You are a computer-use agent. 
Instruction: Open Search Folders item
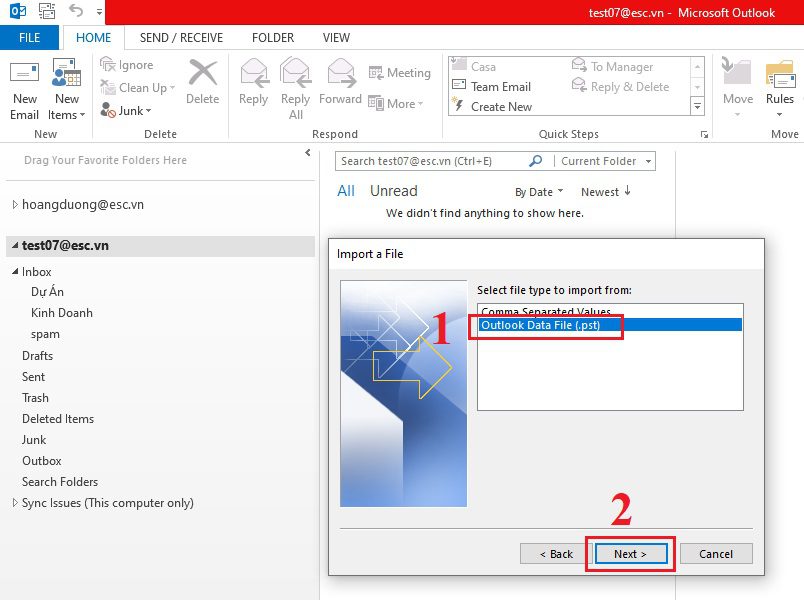pos(59,482)
